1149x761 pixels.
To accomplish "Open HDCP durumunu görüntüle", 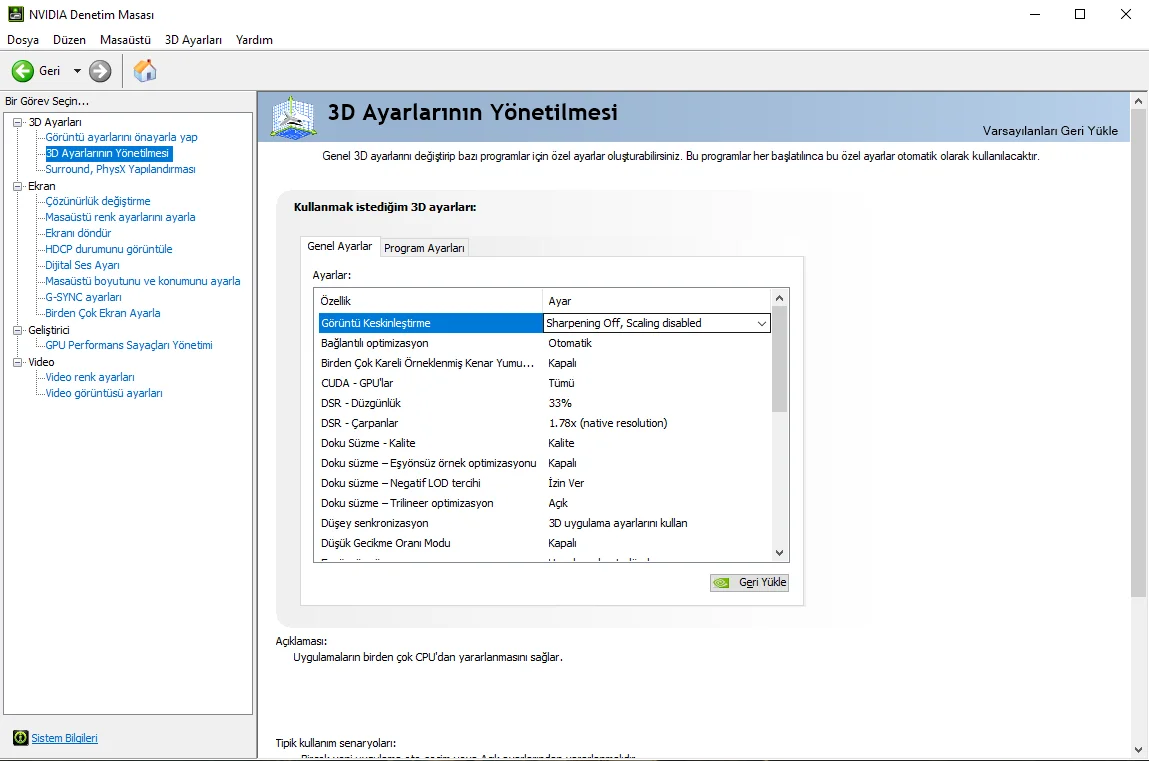I will (108, 249).
